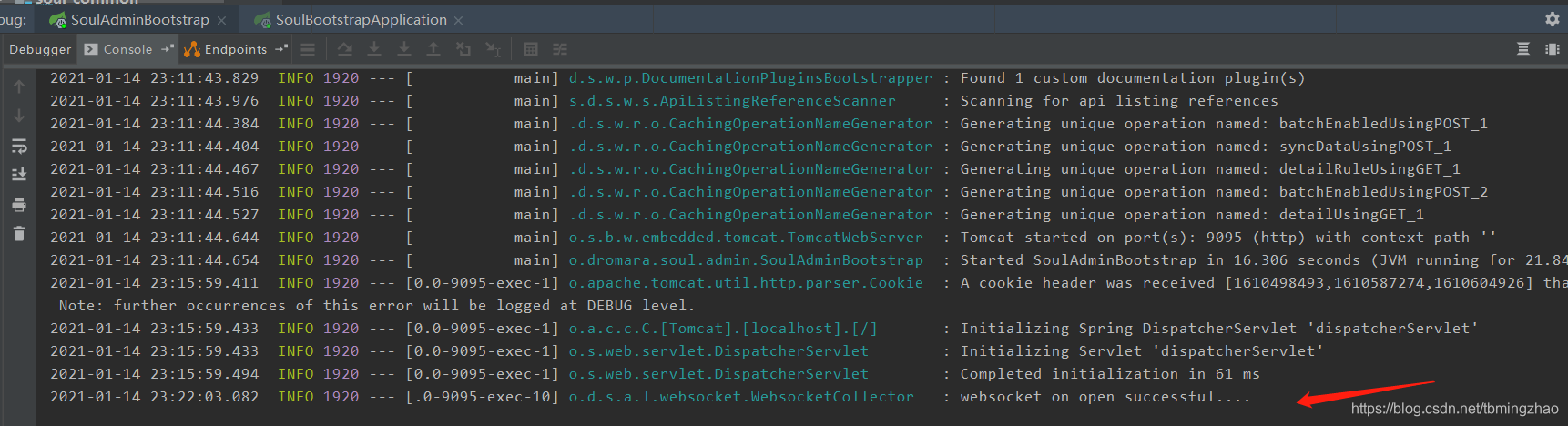This screenshot has height=426, width=1568.
Task: Open the Layout Settings icon
Action: pos(1553,49)
